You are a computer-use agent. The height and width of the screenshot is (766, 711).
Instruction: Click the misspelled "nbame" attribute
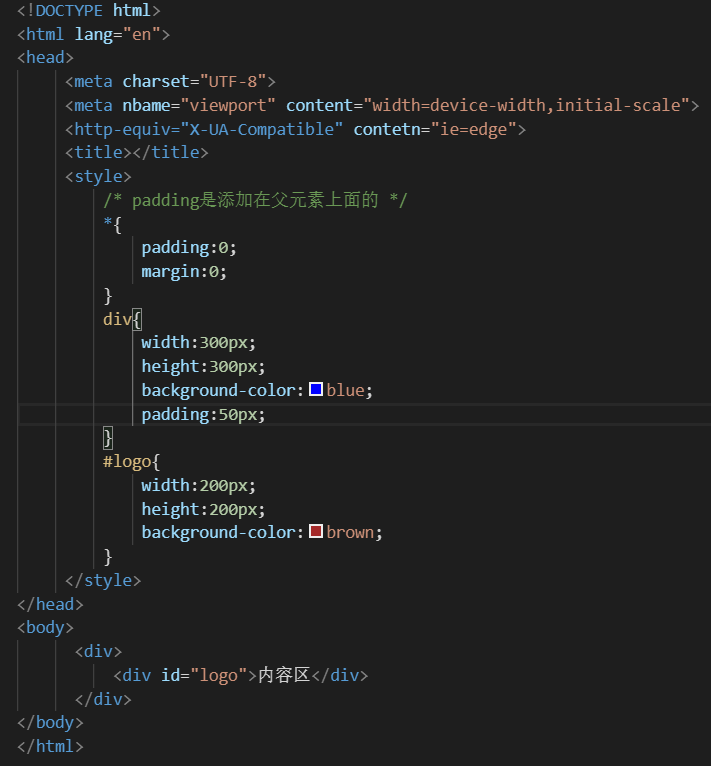pos(146,105)
